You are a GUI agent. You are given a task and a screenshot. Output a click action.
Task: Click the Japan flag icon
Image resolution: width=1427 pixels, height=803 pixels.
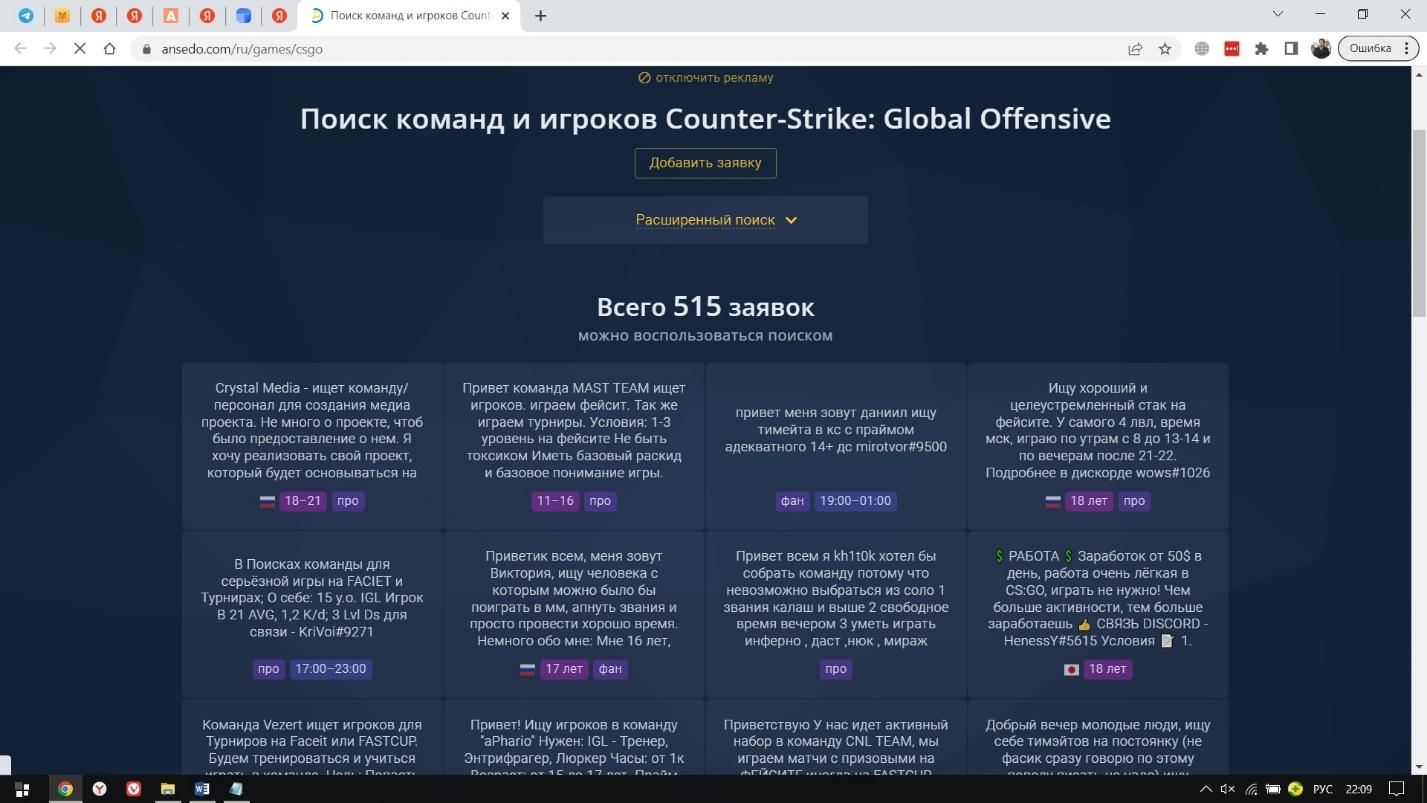1072,669
